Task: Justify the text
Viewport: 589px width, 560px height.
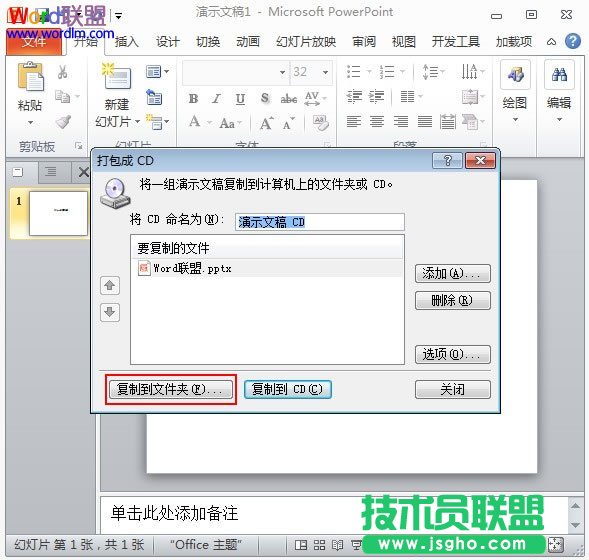Action: pyautogui.click(x=425, y=122)
